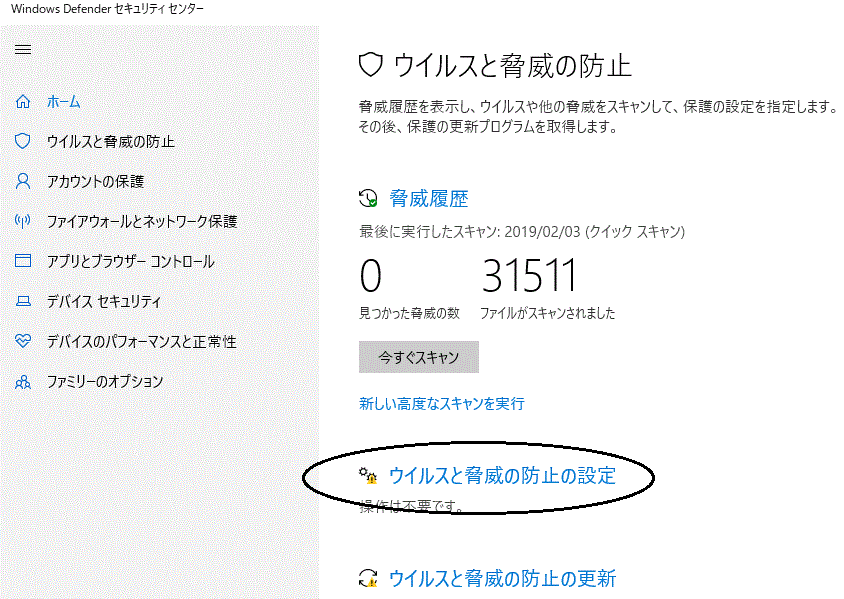This screenshot has height=599, width=844.
Task: Open ウイルスと脅威の防止の設定 link
Action: click(502, 476)
